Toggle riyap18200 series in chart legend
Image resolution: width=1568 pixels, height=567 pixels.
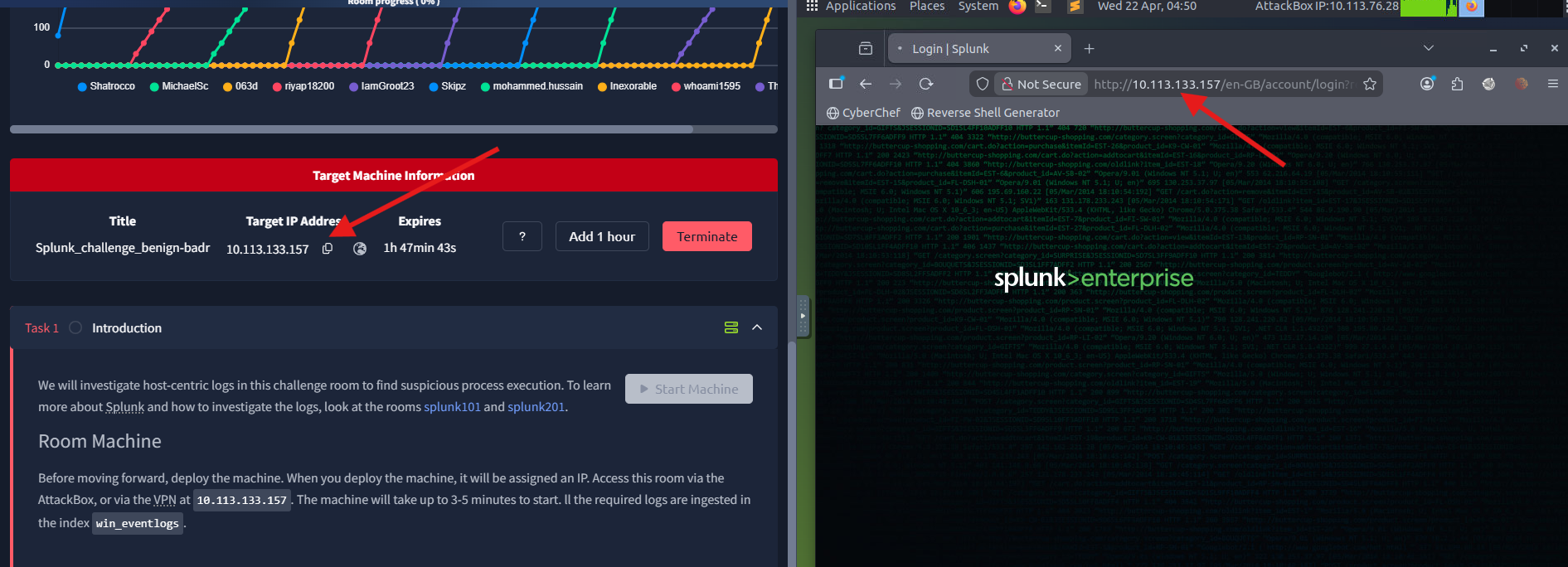(303, 86)
